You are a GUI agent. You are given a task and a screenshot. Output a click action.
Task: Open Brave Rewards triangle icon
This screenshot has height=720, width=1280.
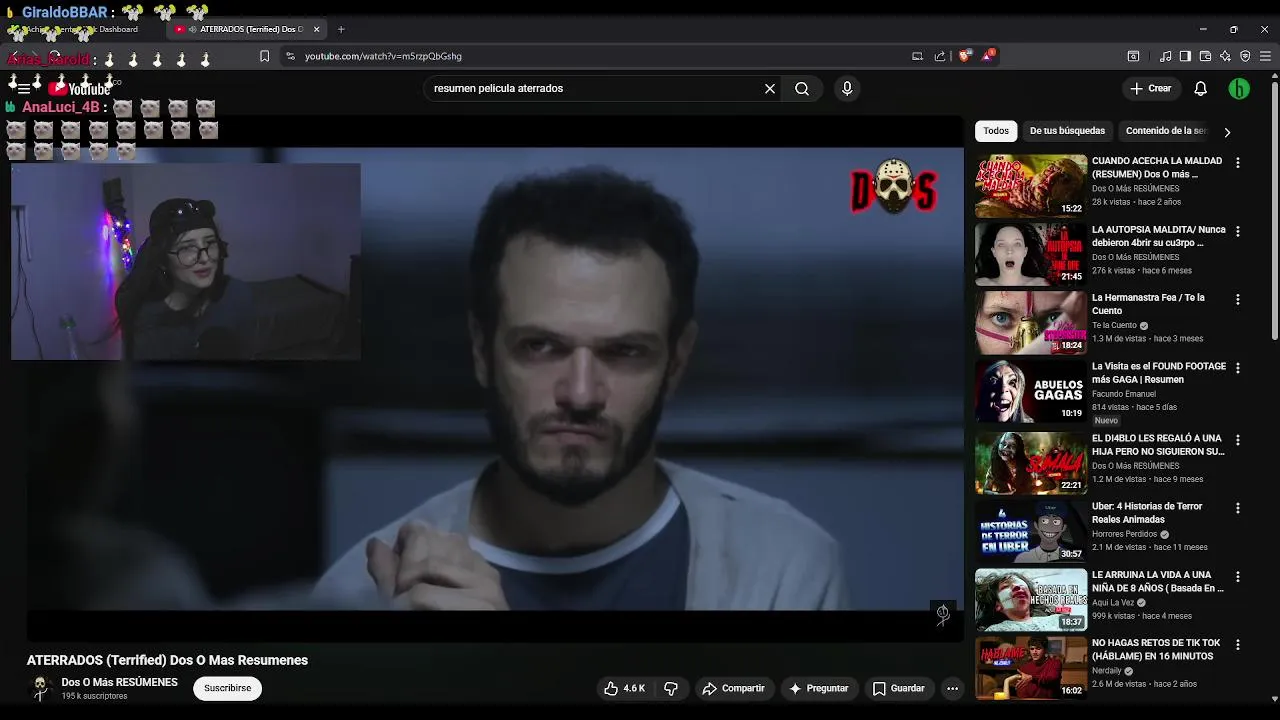[x=988, y=56]
